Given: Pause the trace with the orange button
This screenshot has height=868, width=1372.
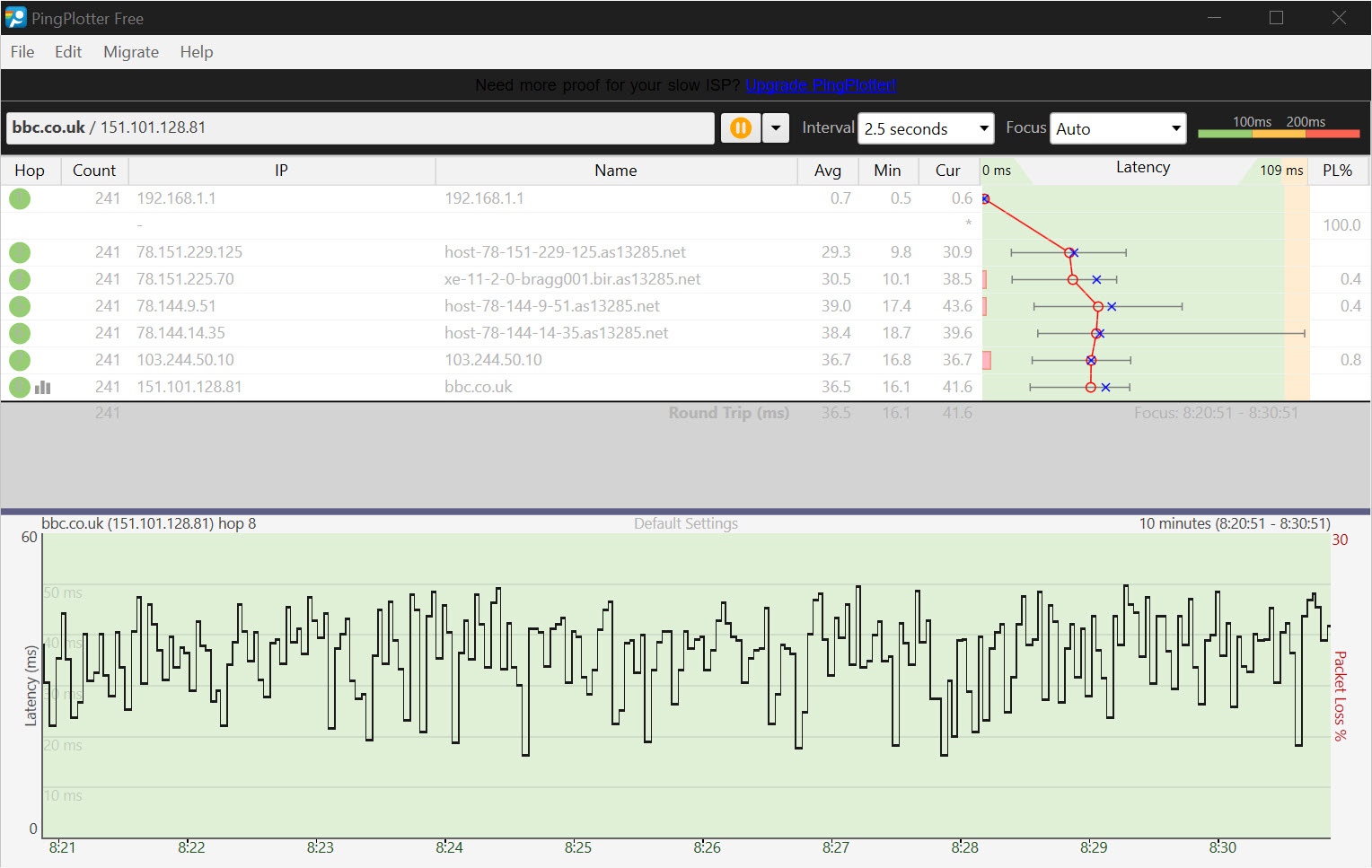Looking at the screenshot, I should click(740, 128).
